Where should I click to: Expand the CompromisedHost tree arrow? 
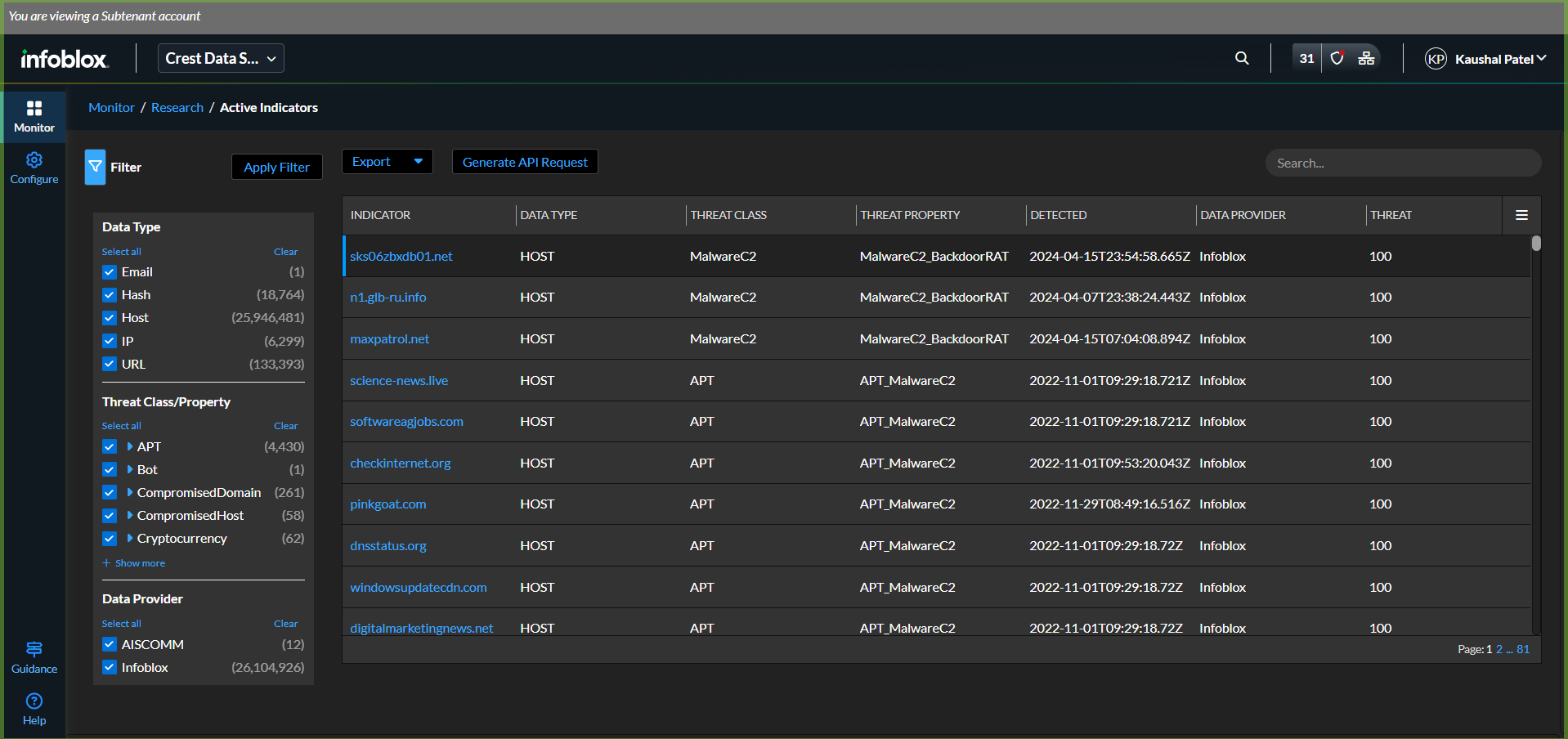tap(130, 516)
